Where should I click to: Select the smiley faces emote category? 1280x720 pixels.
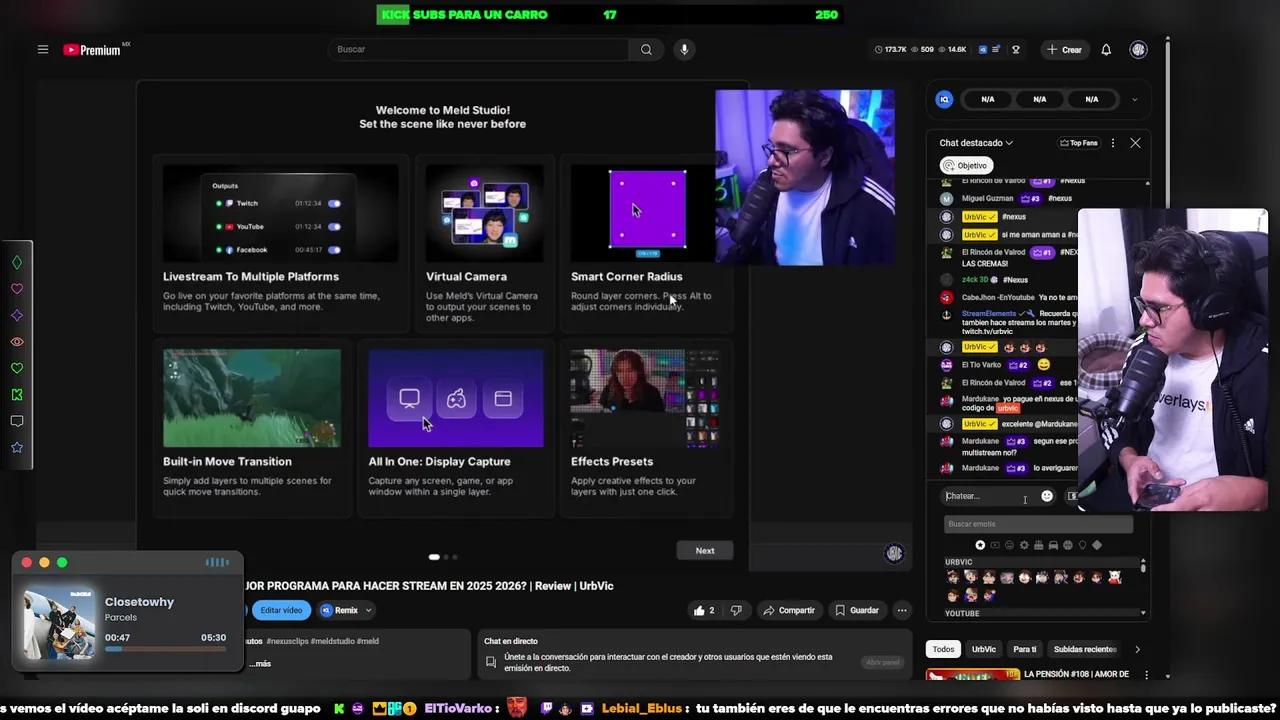[x=1009, y=545]
